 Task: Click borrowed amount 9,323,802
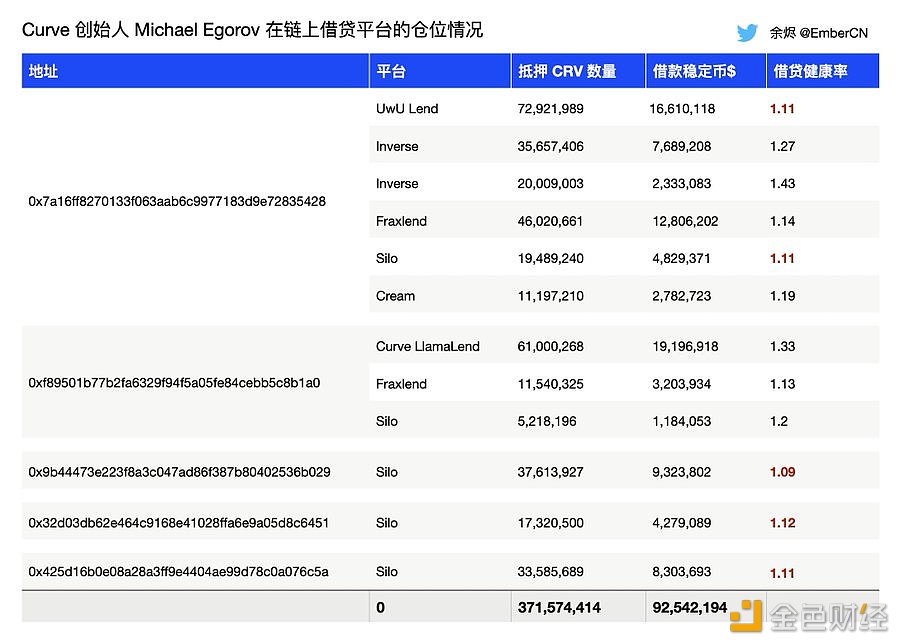click(682, 472)
